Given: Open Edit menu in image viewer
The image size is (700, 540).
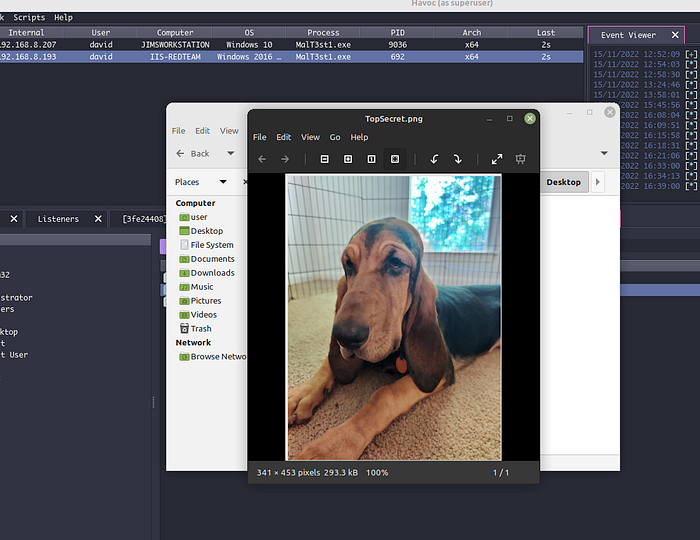Looking at the screenshot, I should [283, 137].
